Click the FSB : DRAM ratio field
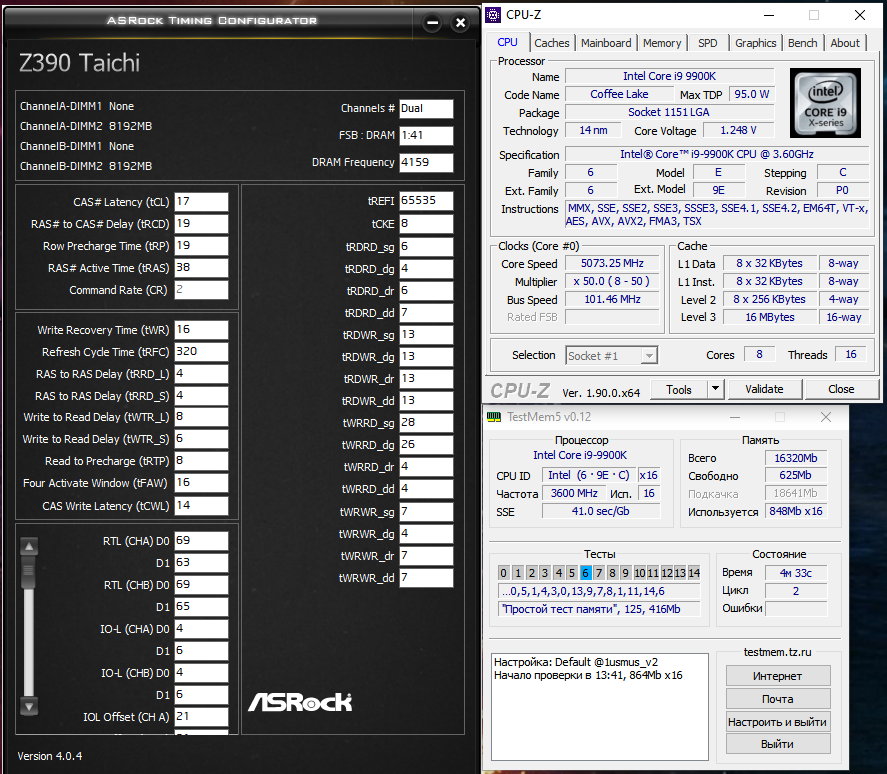Viewport: 887px width, 774px height. point(427,135)
